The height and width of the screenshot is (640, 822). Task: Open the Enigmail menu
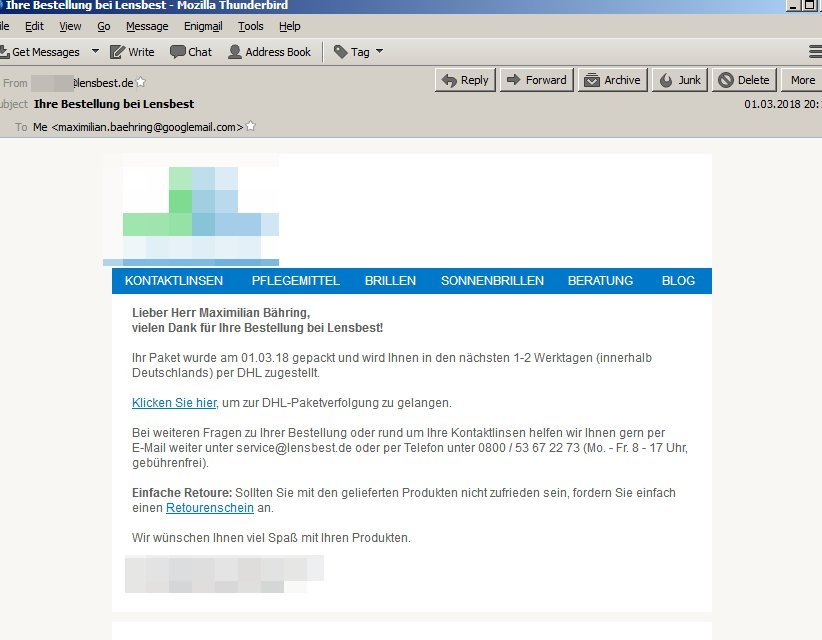coord(203,26)
